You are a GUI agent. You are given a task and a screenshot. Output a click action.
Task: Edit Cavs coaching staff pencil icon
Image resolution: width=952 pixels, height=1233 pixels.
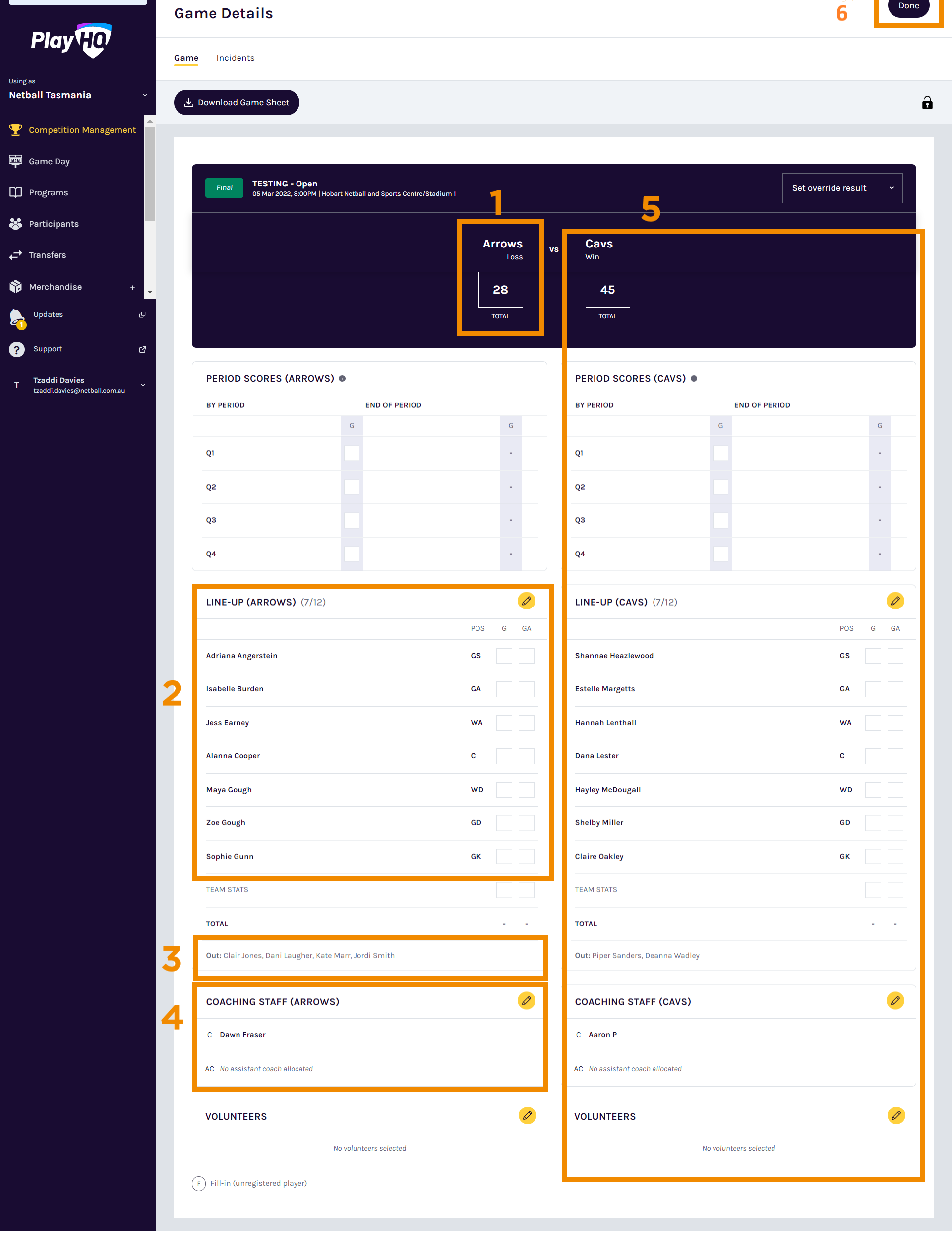pyautogui.click(x=894, y=1000)
